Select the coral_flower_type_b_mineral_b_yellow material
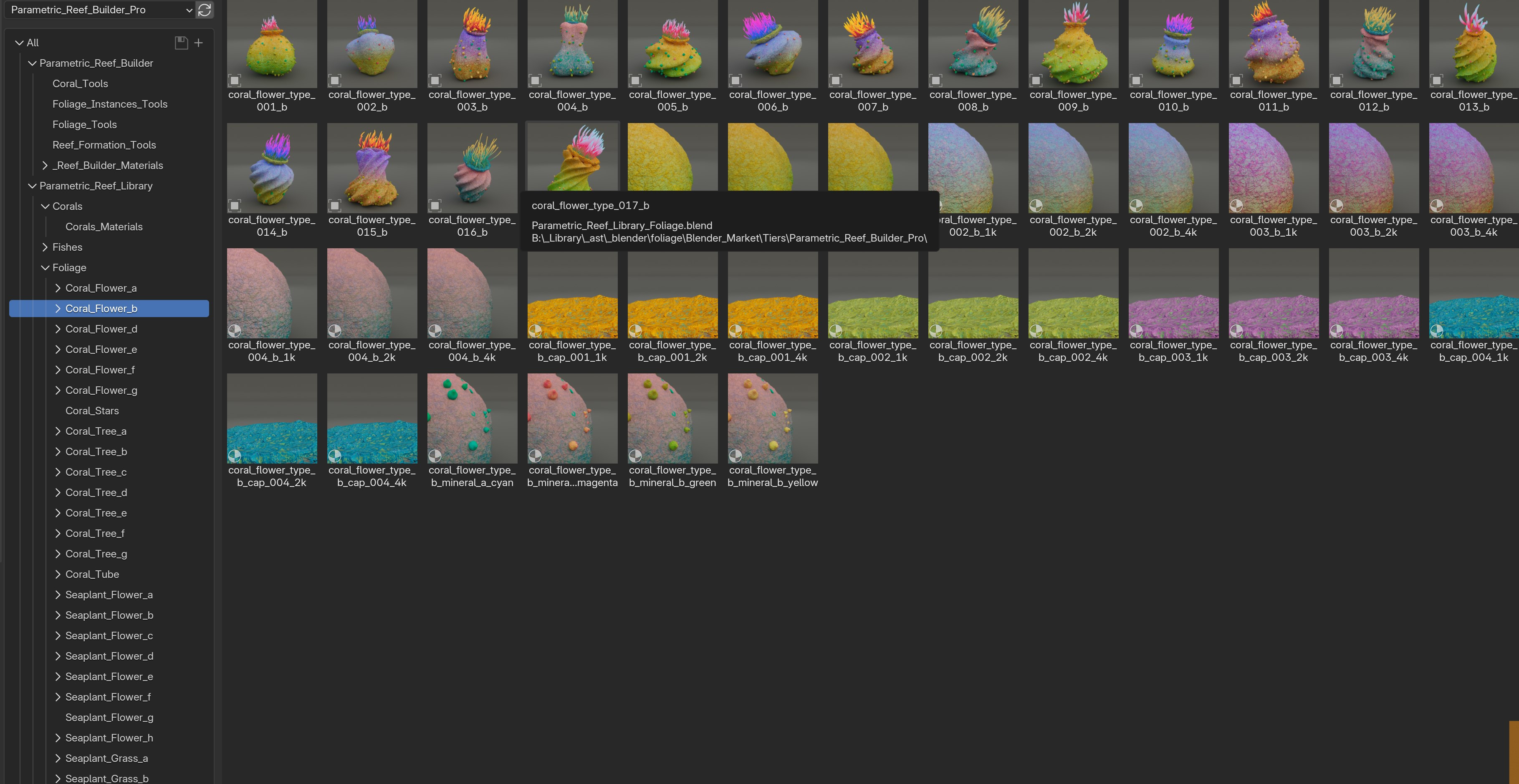The image size is (1519, 784). (773, 418)
